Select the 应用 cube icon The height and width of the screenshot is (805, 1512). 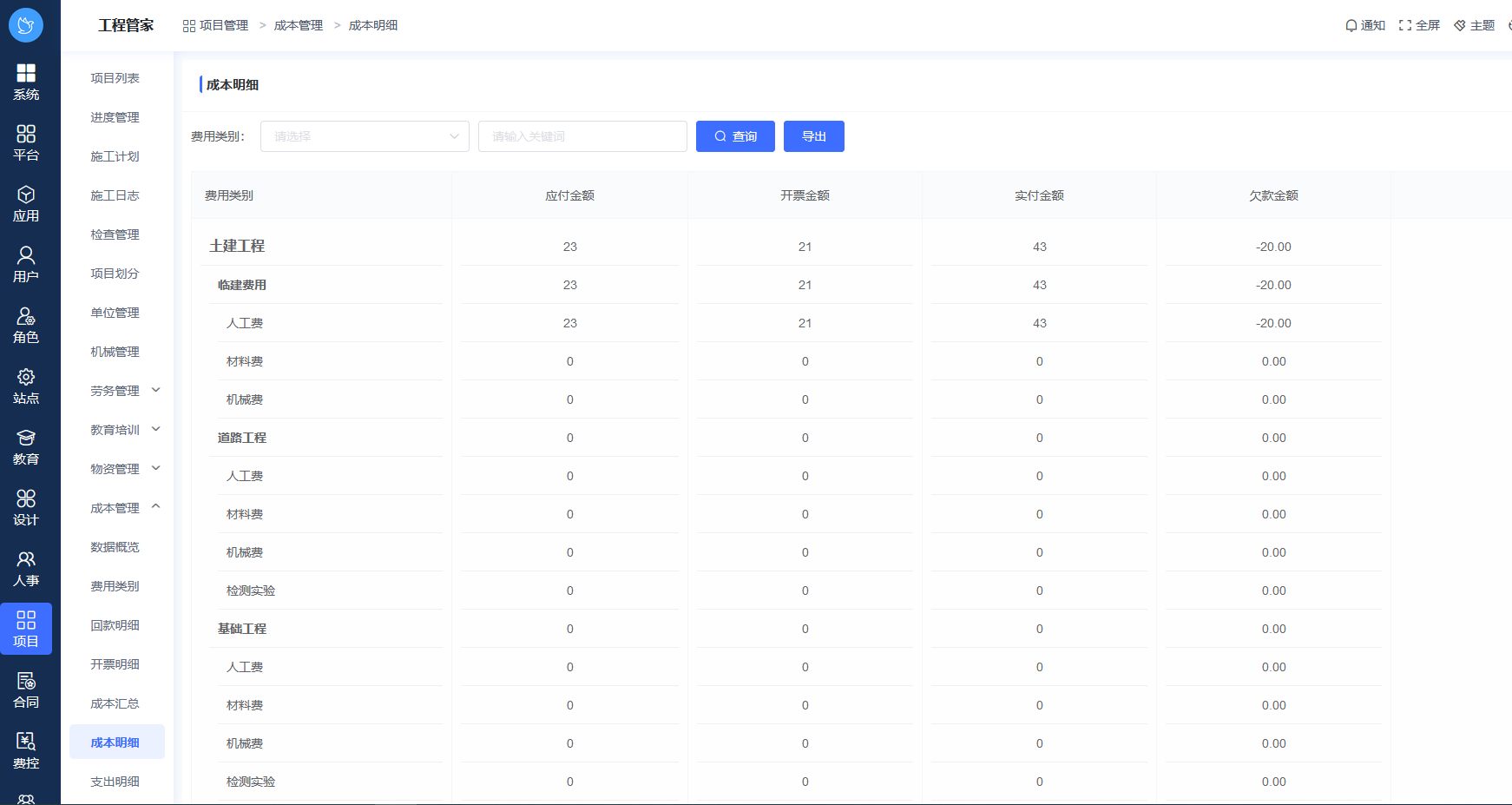pyautogui.click(x=26, y=195)
